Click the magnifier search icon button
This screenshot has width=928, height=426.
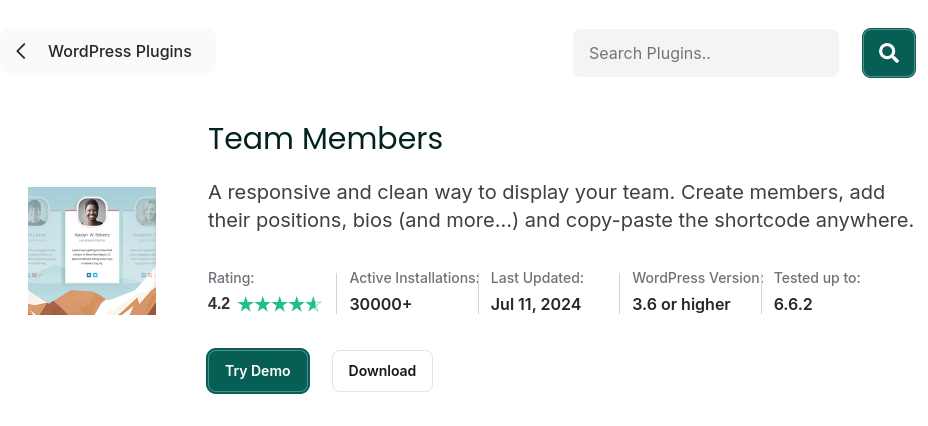tap(888, 53)
